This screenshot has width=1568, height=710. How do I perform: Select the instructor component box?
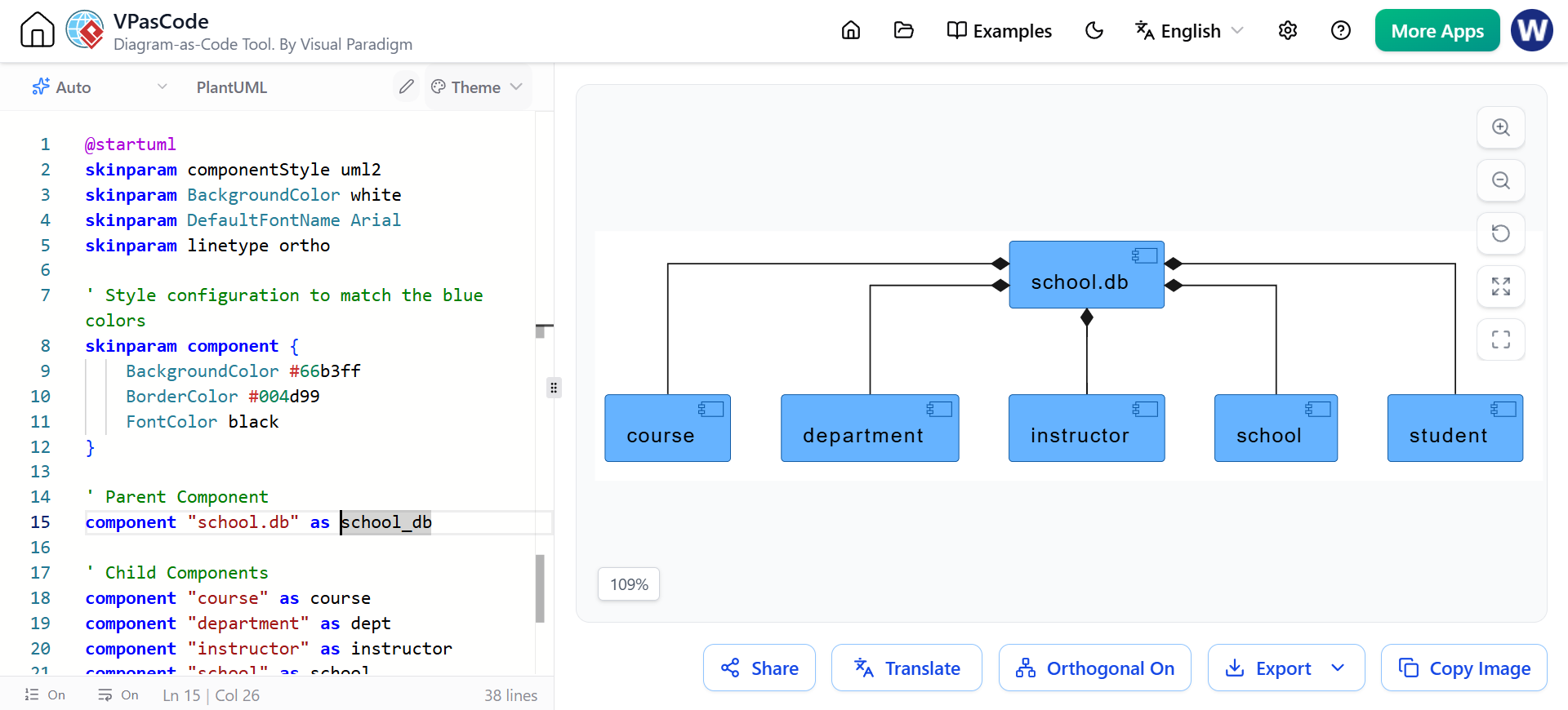click(1087, 428)
